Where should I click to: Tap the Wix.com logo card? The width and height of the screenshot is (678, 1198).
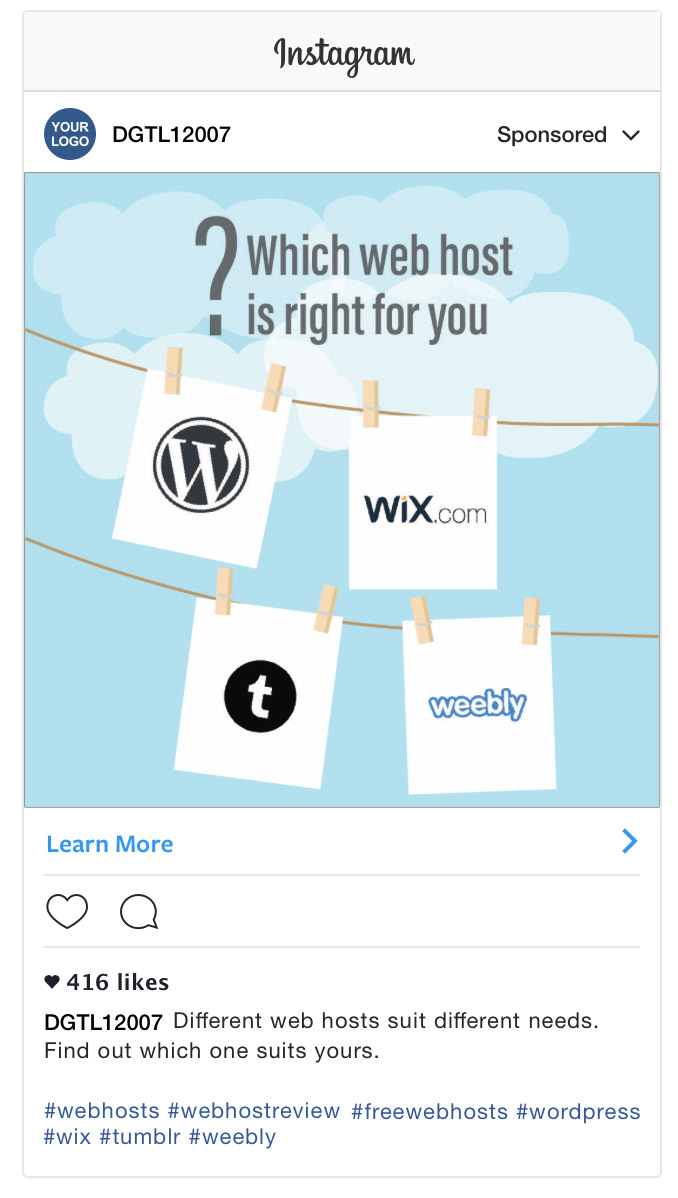point(423,502)
